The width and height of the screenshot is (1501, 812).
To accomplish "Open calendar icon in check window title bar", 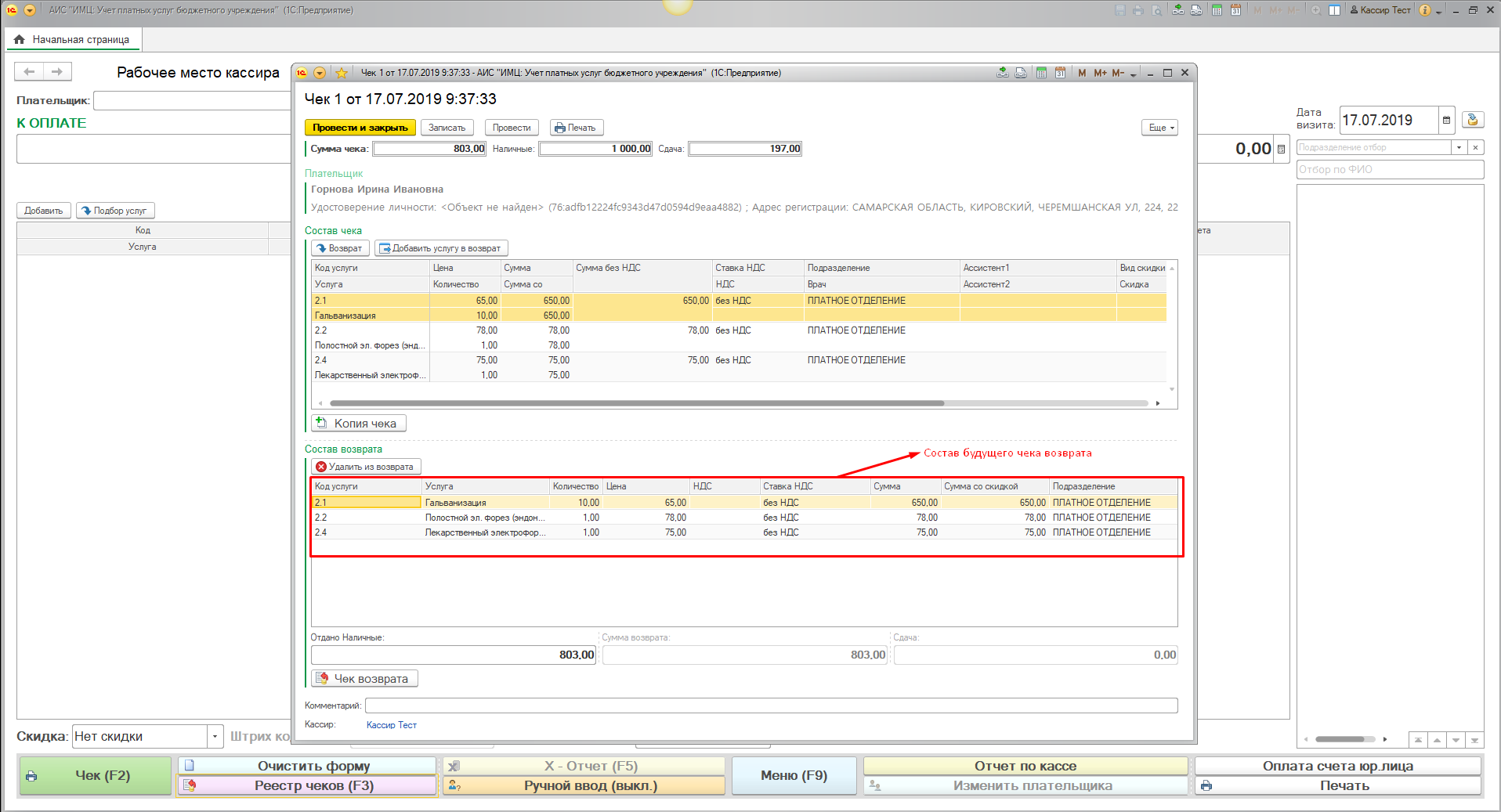I will click(1060, 73).
